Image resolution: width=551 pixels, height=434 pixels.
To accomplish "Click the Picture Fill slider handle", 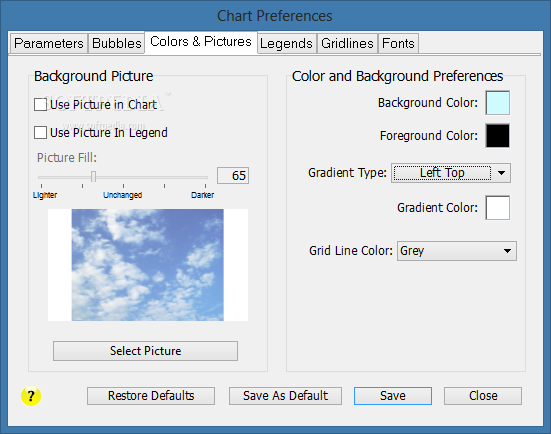I will [x=93, y=176].
